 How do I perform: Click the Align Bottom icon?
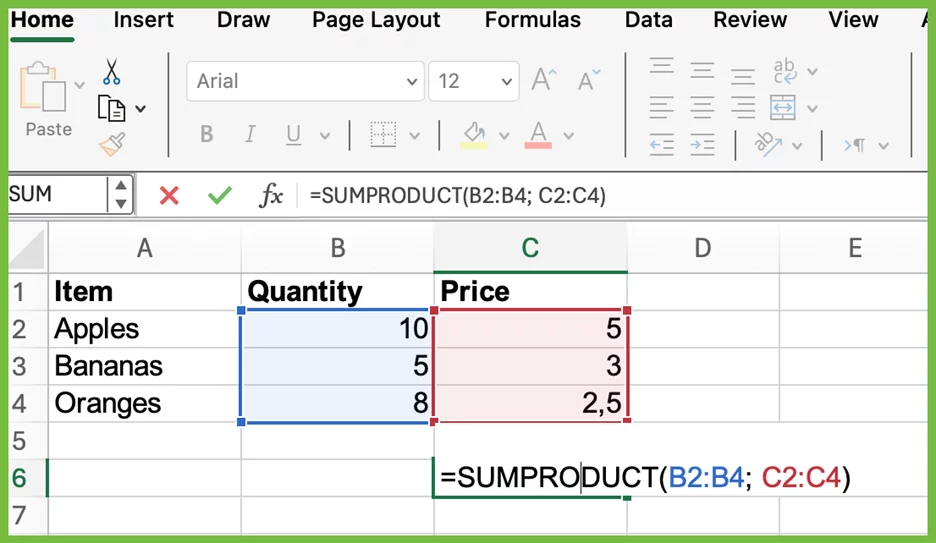[x=743, y=76]
